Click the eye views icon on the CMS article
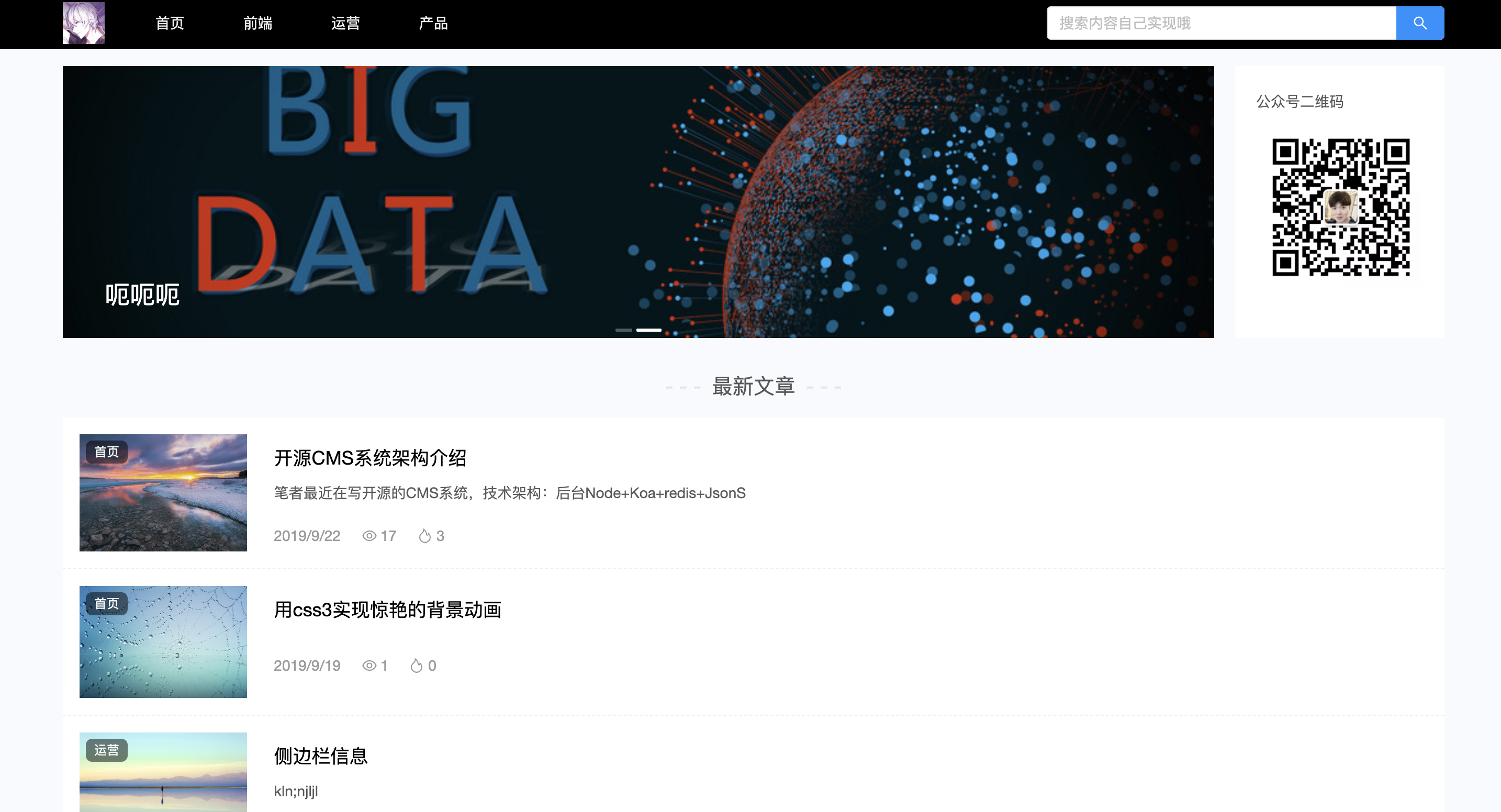The width and height of the screenshot is (1501, 812). pos(369,536)
